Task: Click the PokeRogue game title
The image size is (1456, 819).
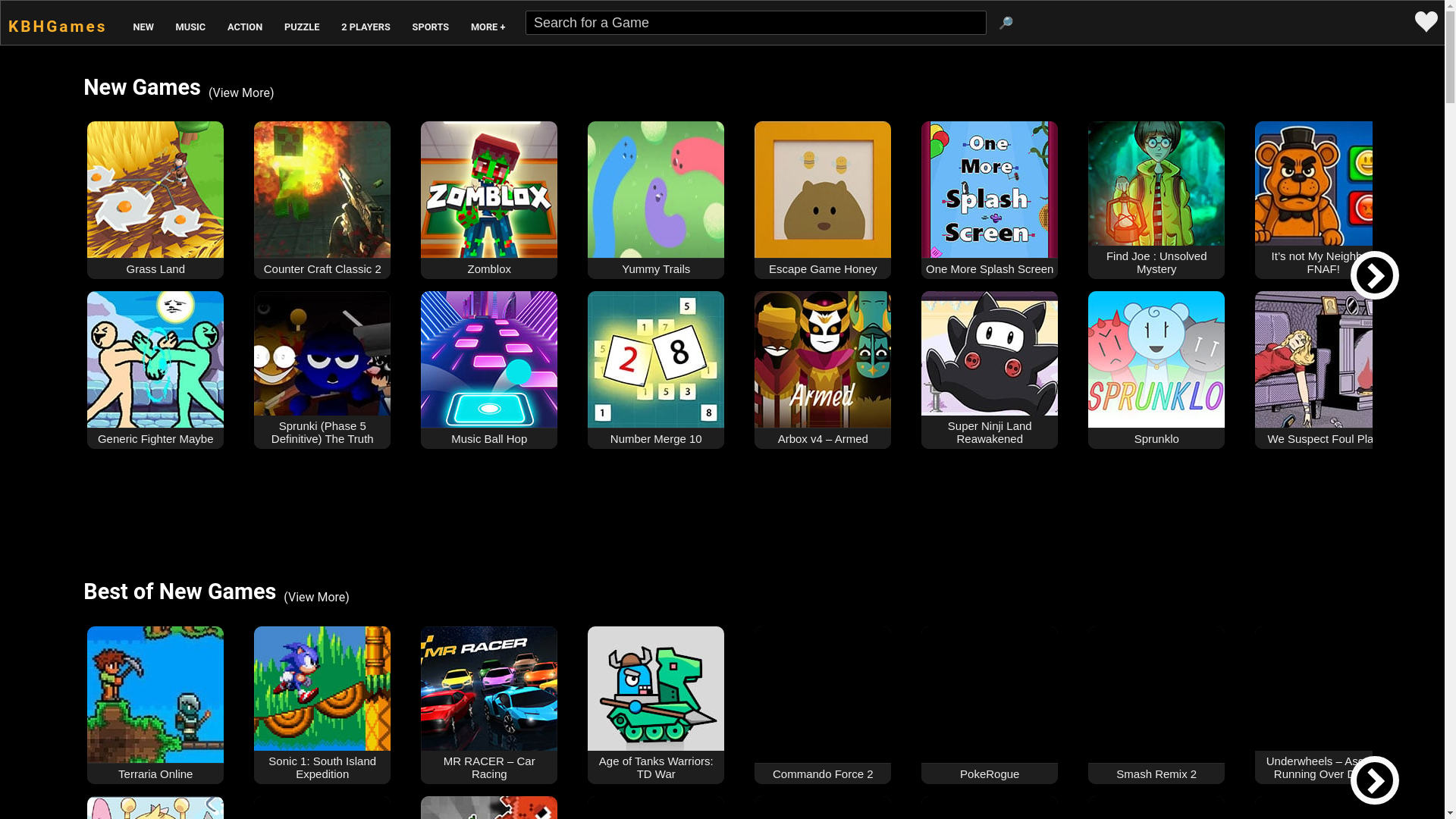Action: pos(990,774)
